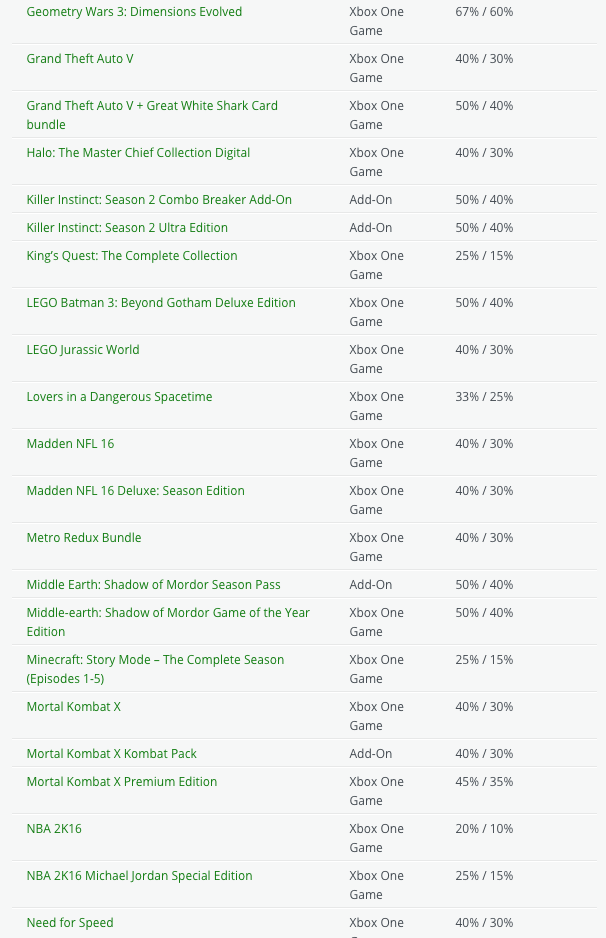
Task: Open King's Quest: The Complete Collection
Action: [x=132, y=256]
